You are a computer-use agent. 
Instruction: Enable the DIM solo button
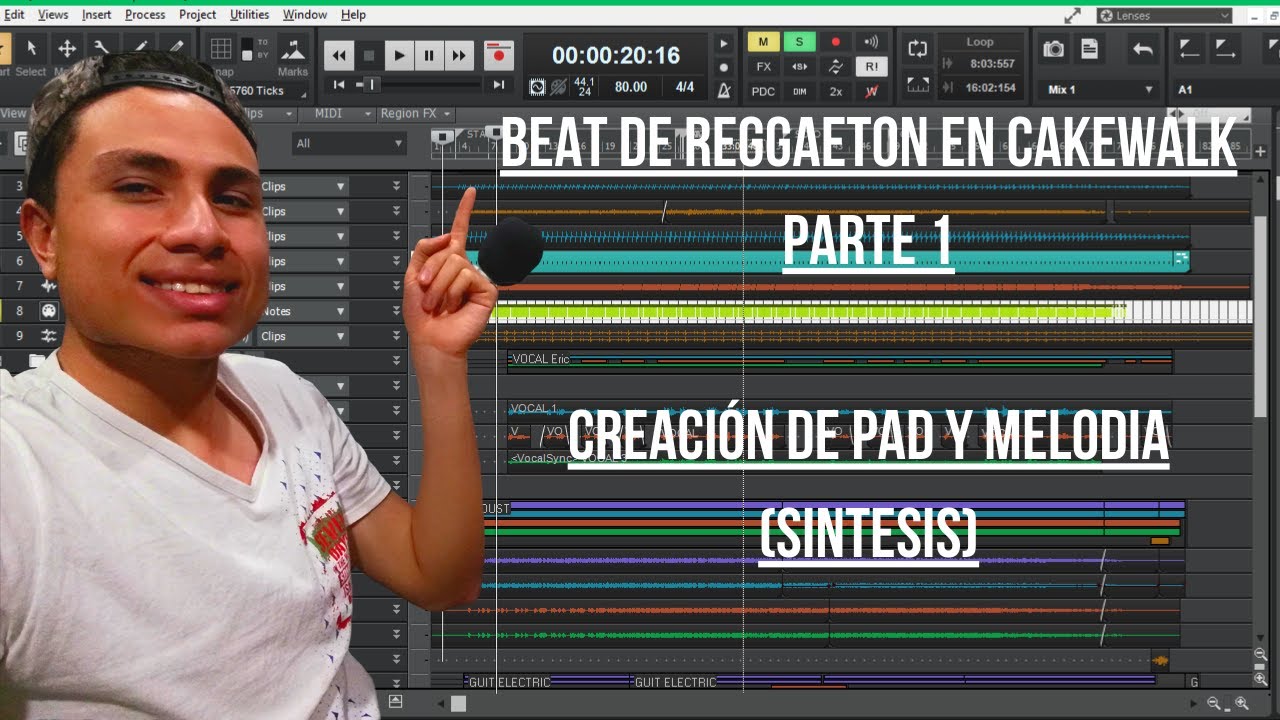coord(799,91)
